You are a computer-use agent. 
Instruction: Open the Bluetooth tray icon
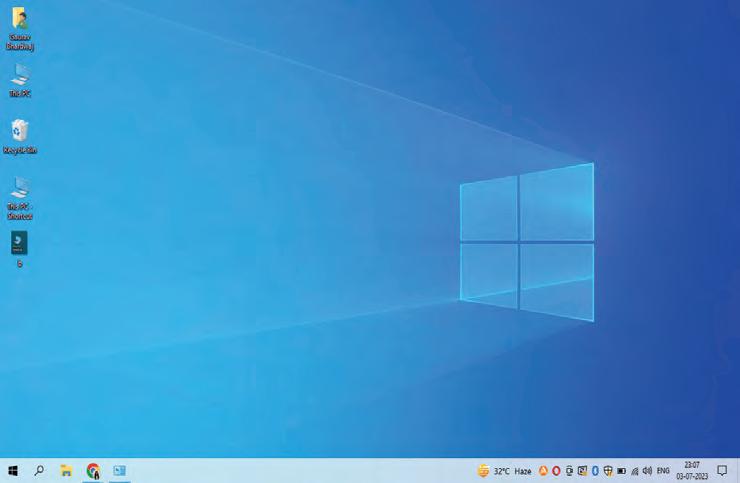[595, 471]
